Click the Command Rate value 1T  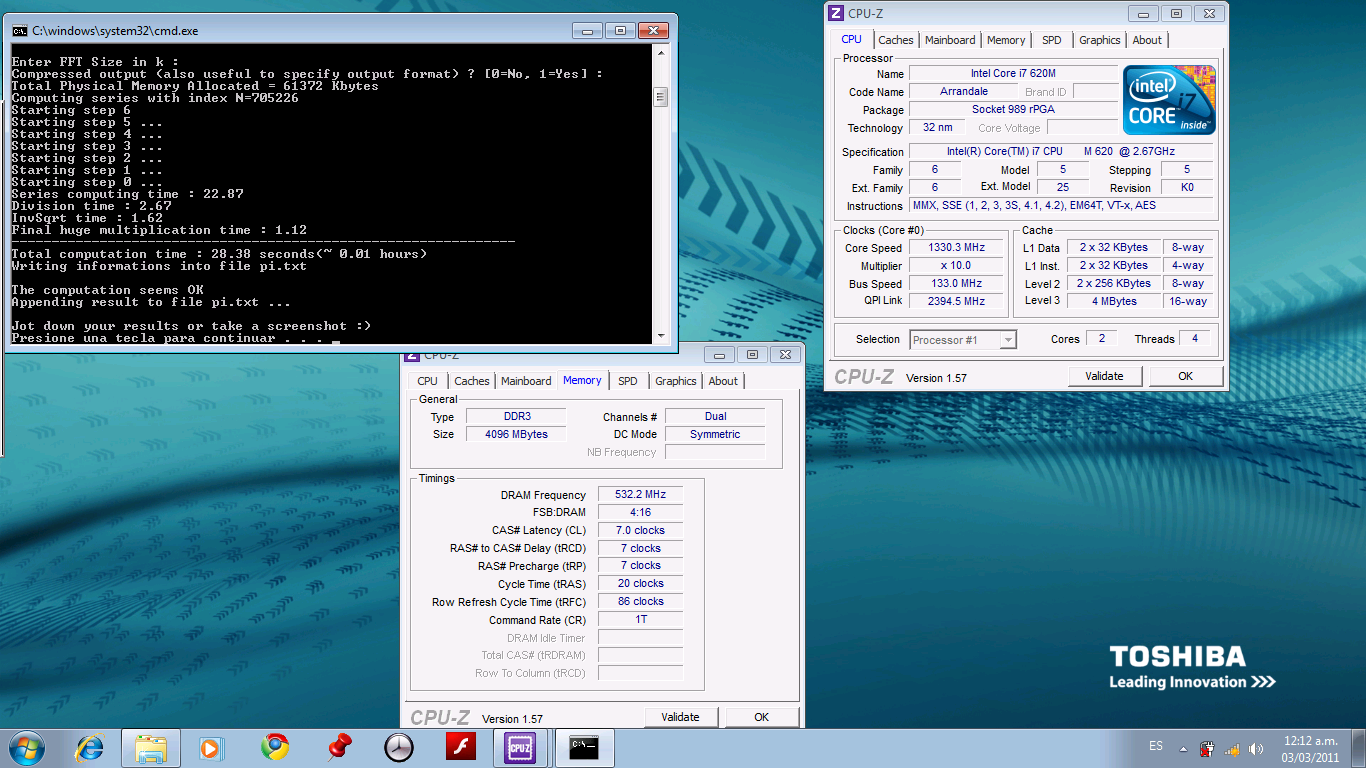pos(640,620)
